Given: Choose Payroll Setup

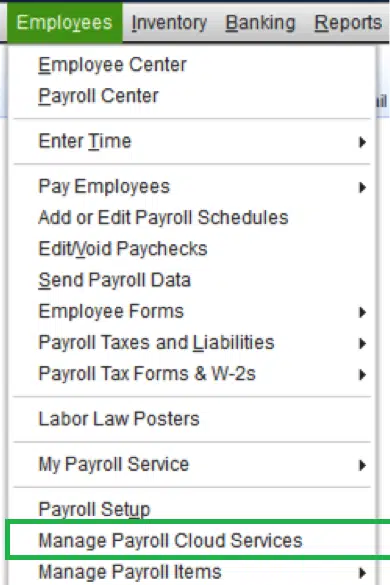Looking at the screenshot, I should point(94,509).
